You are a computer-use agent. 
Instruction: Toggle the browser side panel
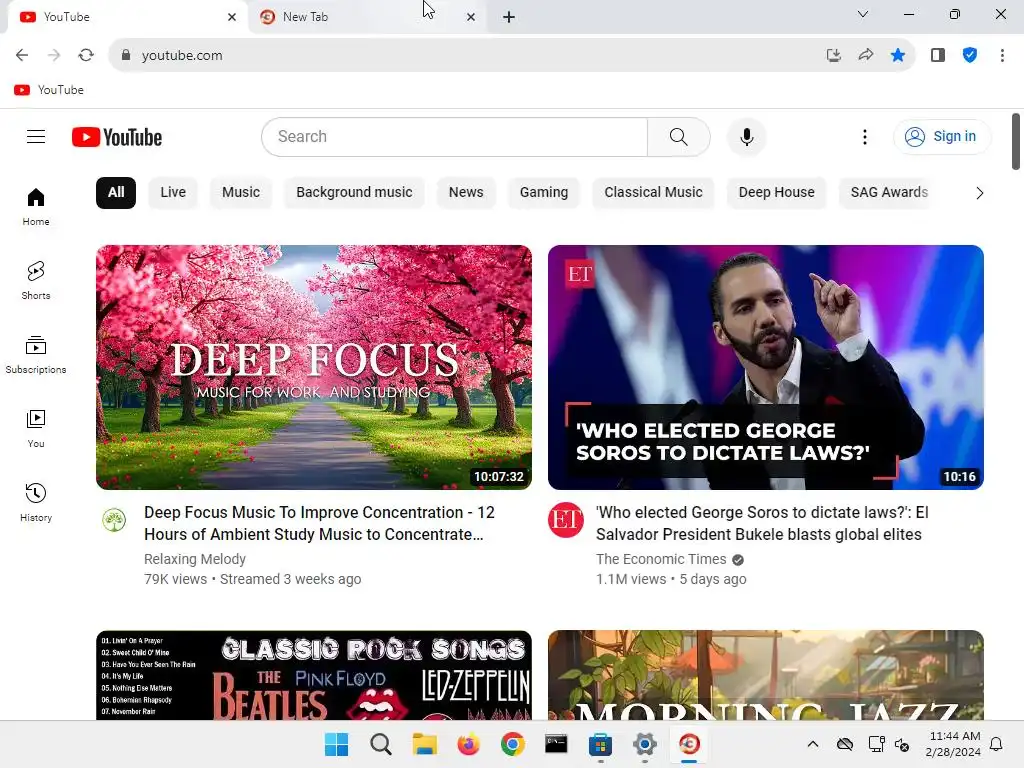coord(938,55)
